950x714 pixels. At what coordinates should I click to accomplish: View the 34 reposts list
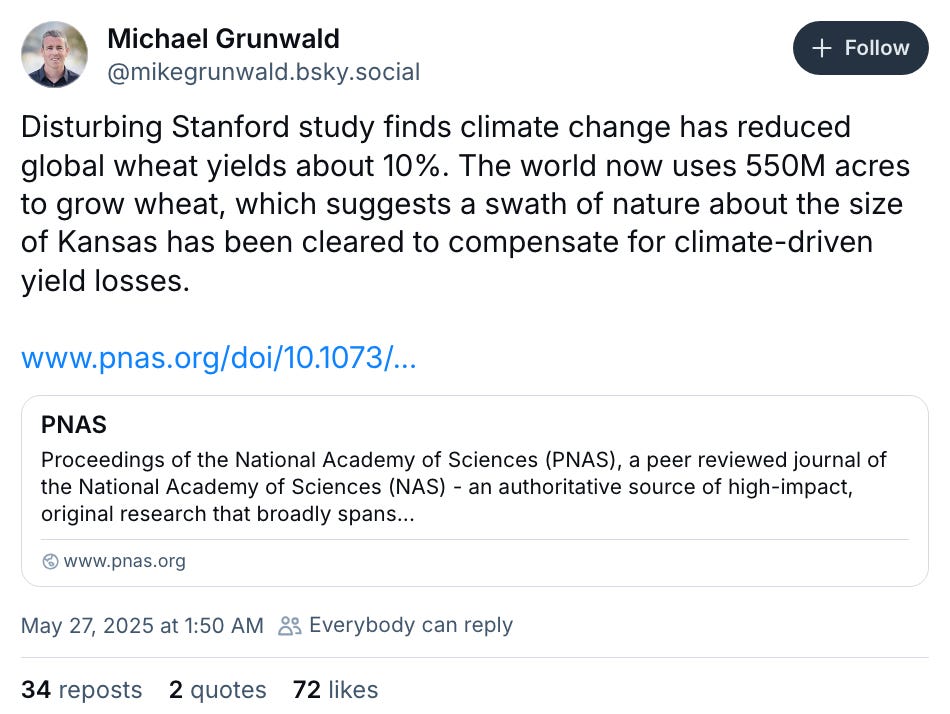[82, 690]
